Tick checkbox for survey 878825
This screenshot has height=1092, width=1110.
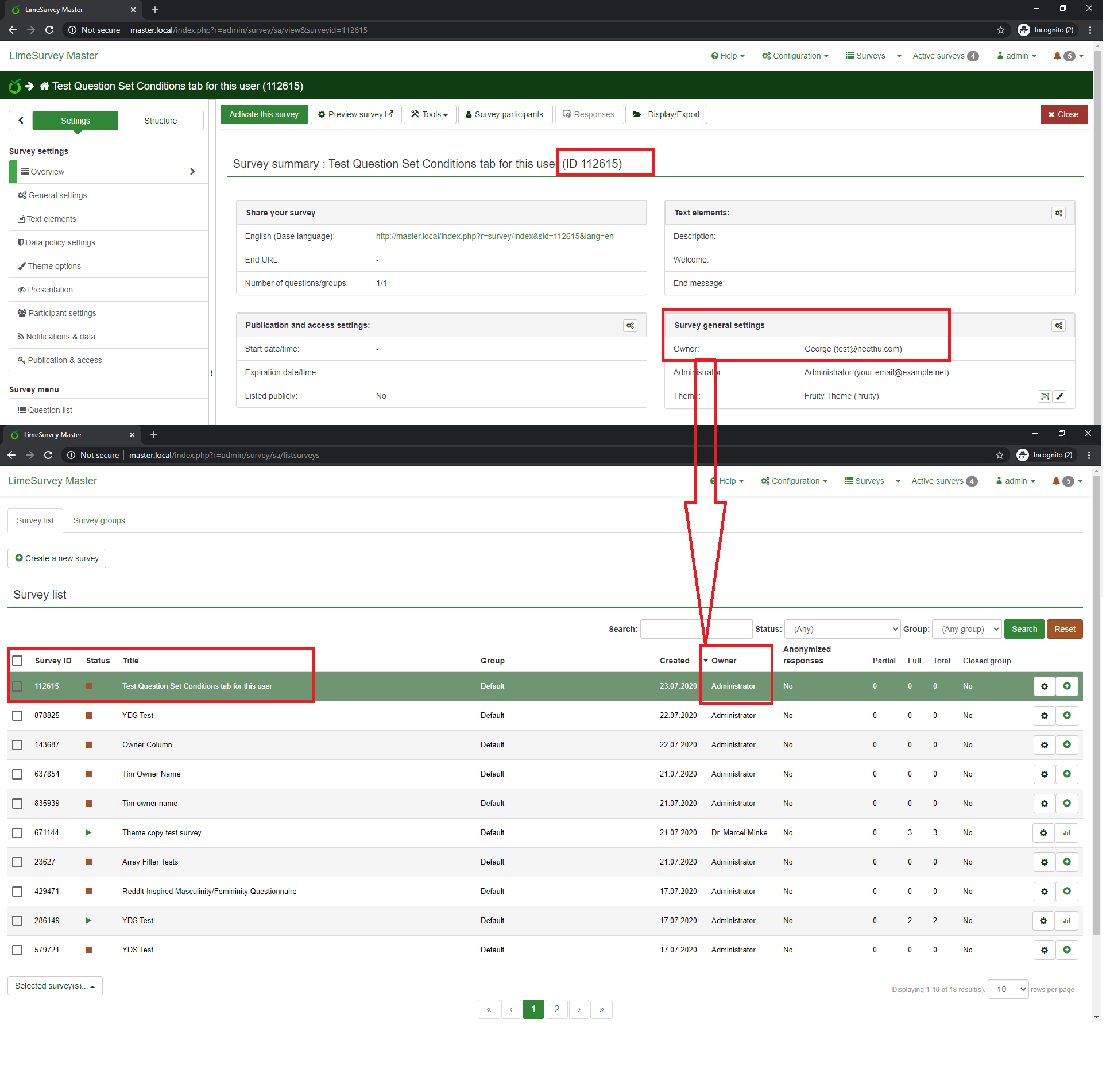pyautogui.click(x=17, y=716)
